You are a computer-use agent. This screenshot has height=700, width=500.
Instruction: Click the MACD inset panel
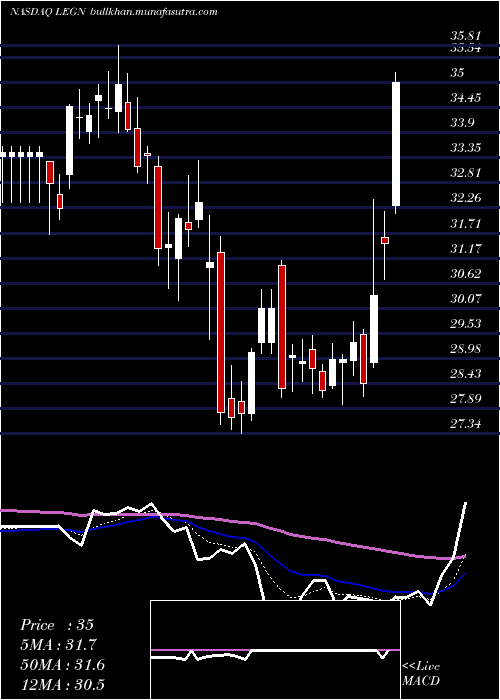275,650
